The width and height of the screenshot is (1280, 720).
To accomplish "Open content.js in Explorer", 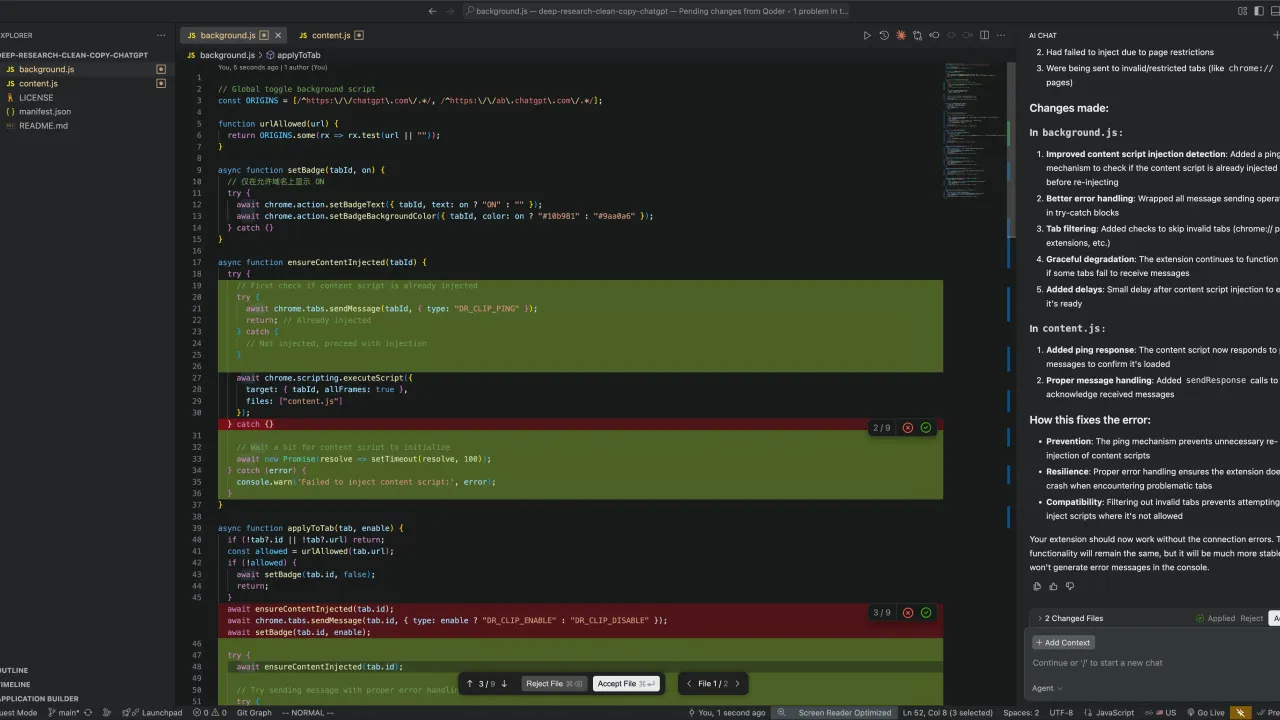I will click(x=38, y=83).
